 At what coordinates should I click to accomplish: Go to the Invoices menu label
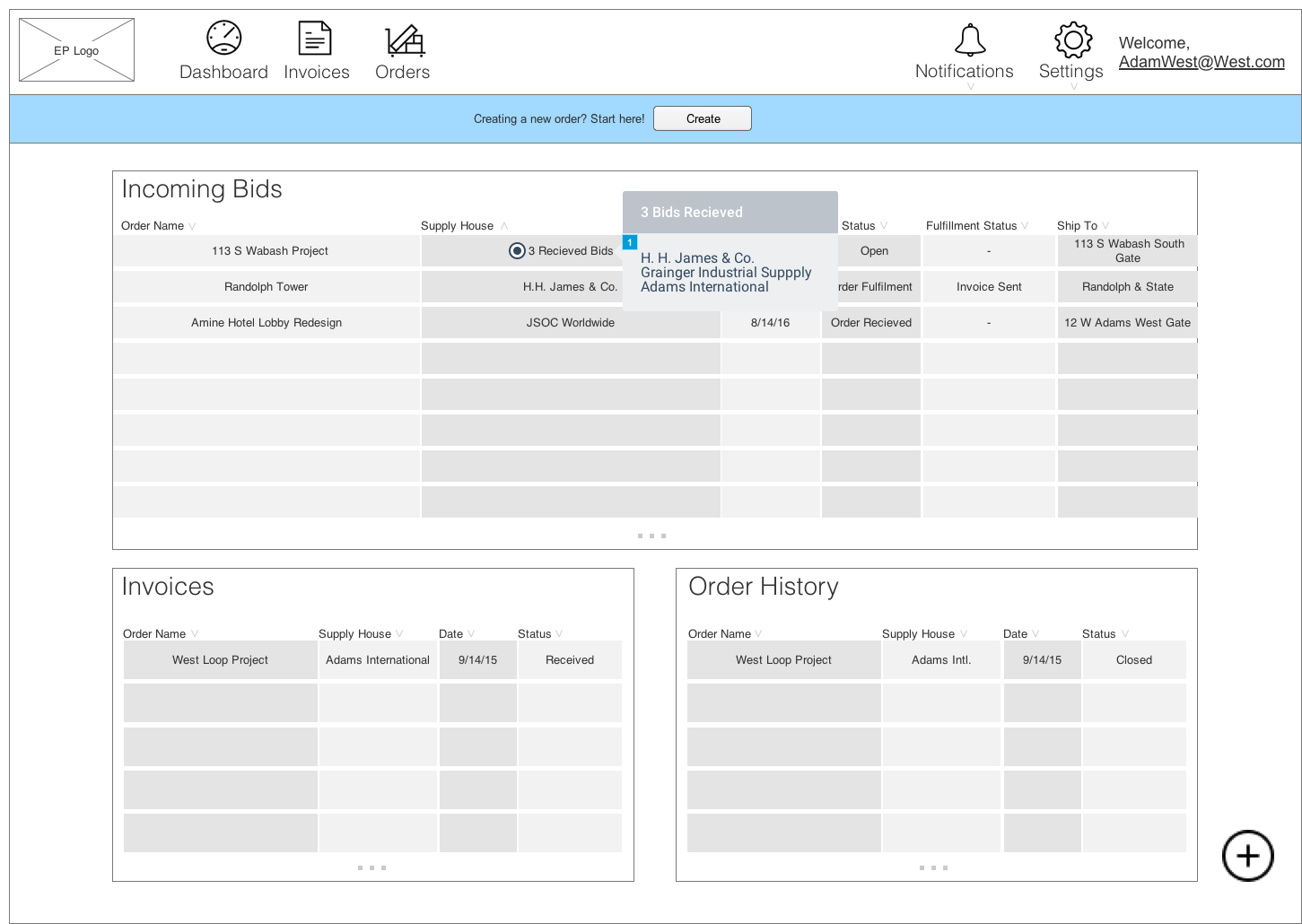tap(317, 72)
